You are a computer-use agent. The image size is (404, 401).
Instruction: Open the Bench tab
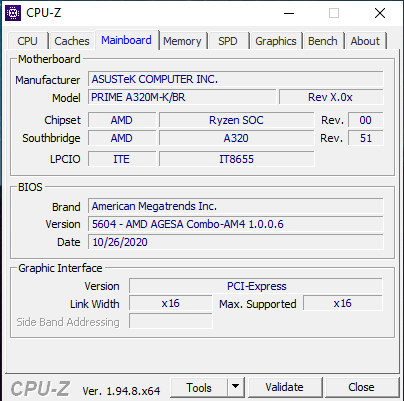pos(323,41)
